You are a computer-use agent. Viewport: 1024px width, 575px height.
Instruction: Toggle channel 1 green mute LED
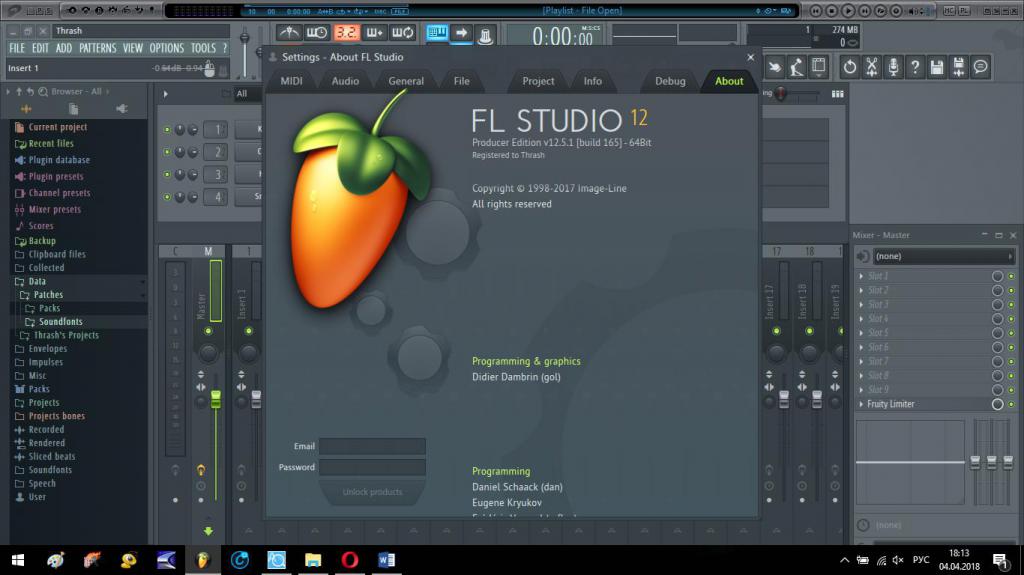(x=167, y=129)
